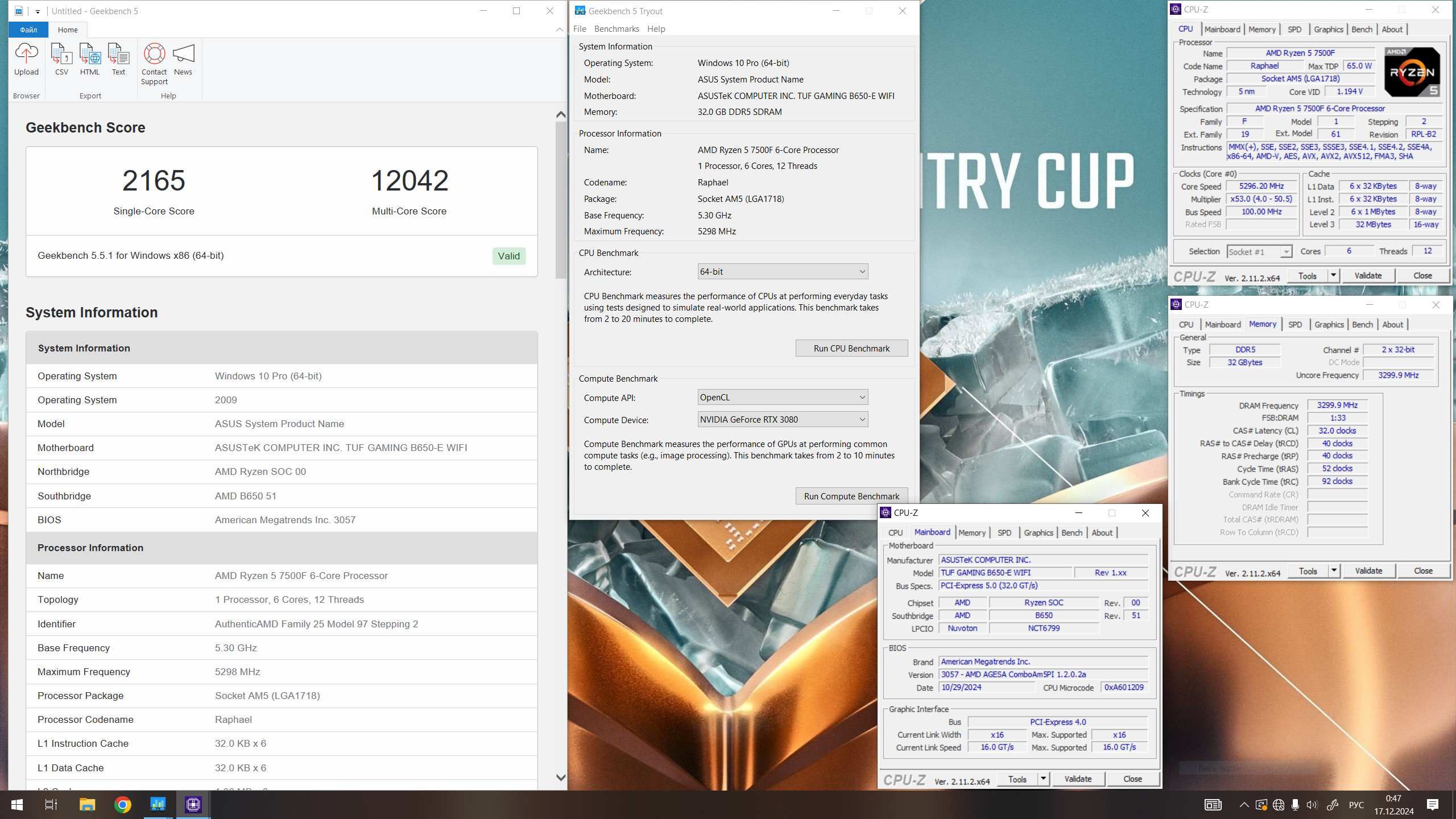Expand the Compute API OpenCL dropdown
The width and height of the screenshot is (1456, 819).
pos(783,397)
